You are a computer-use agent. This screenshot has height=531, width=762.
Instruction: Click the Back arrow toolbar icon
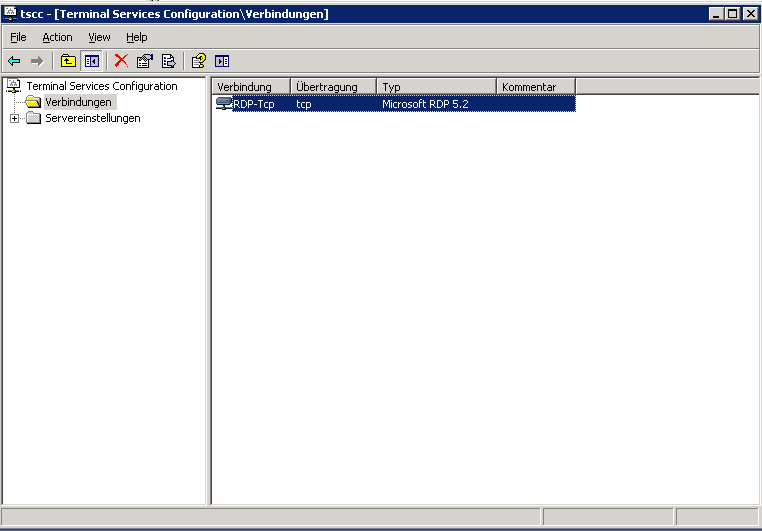14,61
